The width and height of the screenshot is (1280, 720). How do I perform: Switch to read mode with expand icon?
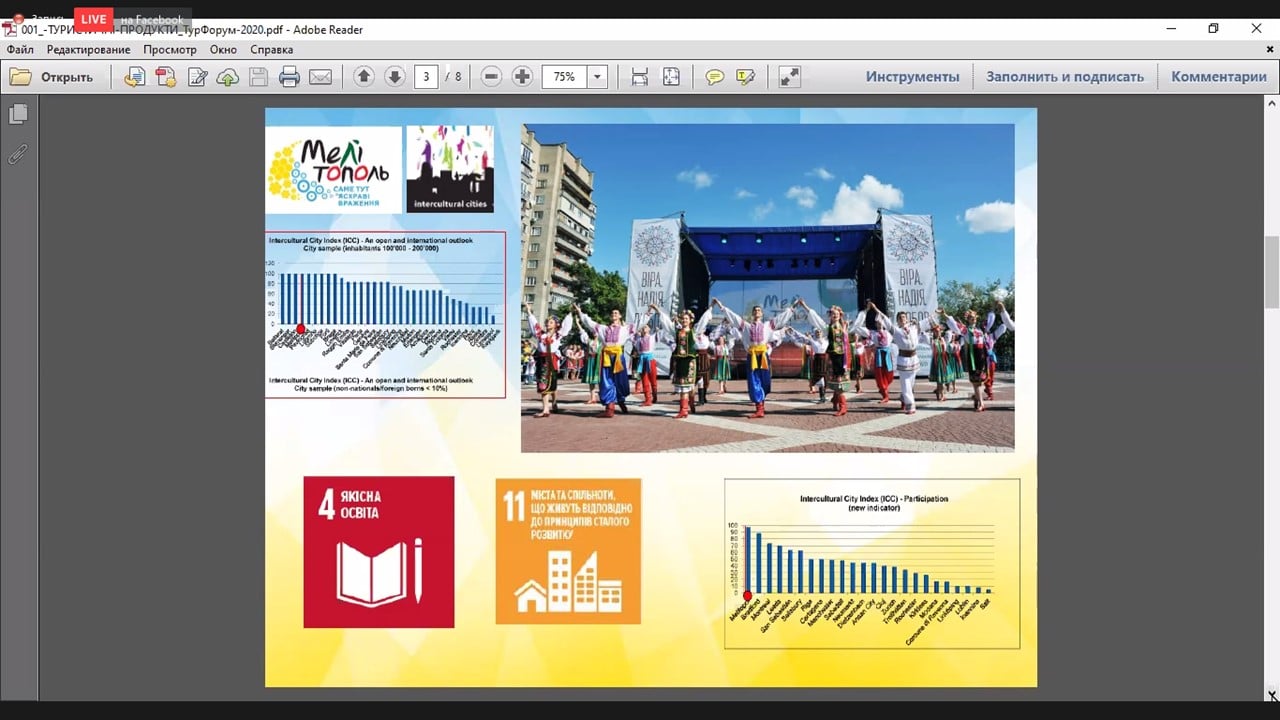pos(789,77)
